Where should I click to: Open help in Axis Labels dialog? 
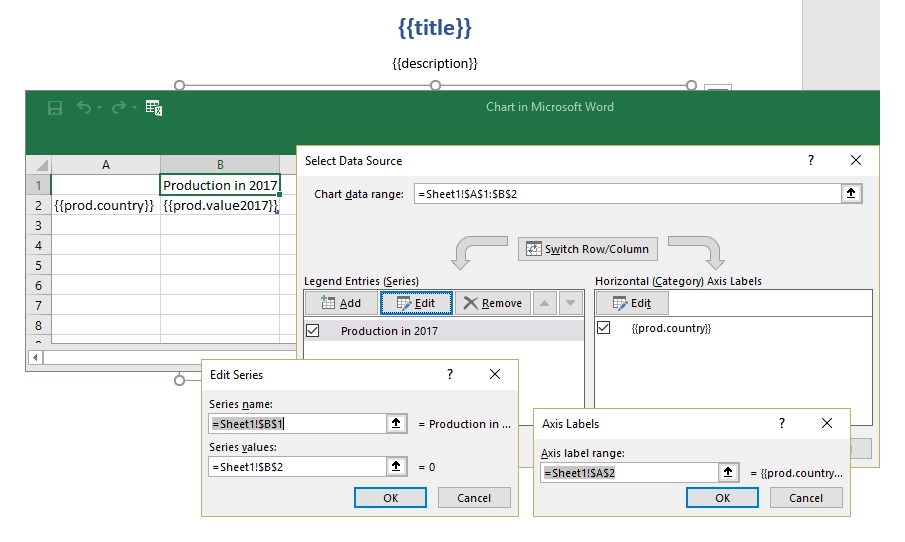(x=782, y=423)
